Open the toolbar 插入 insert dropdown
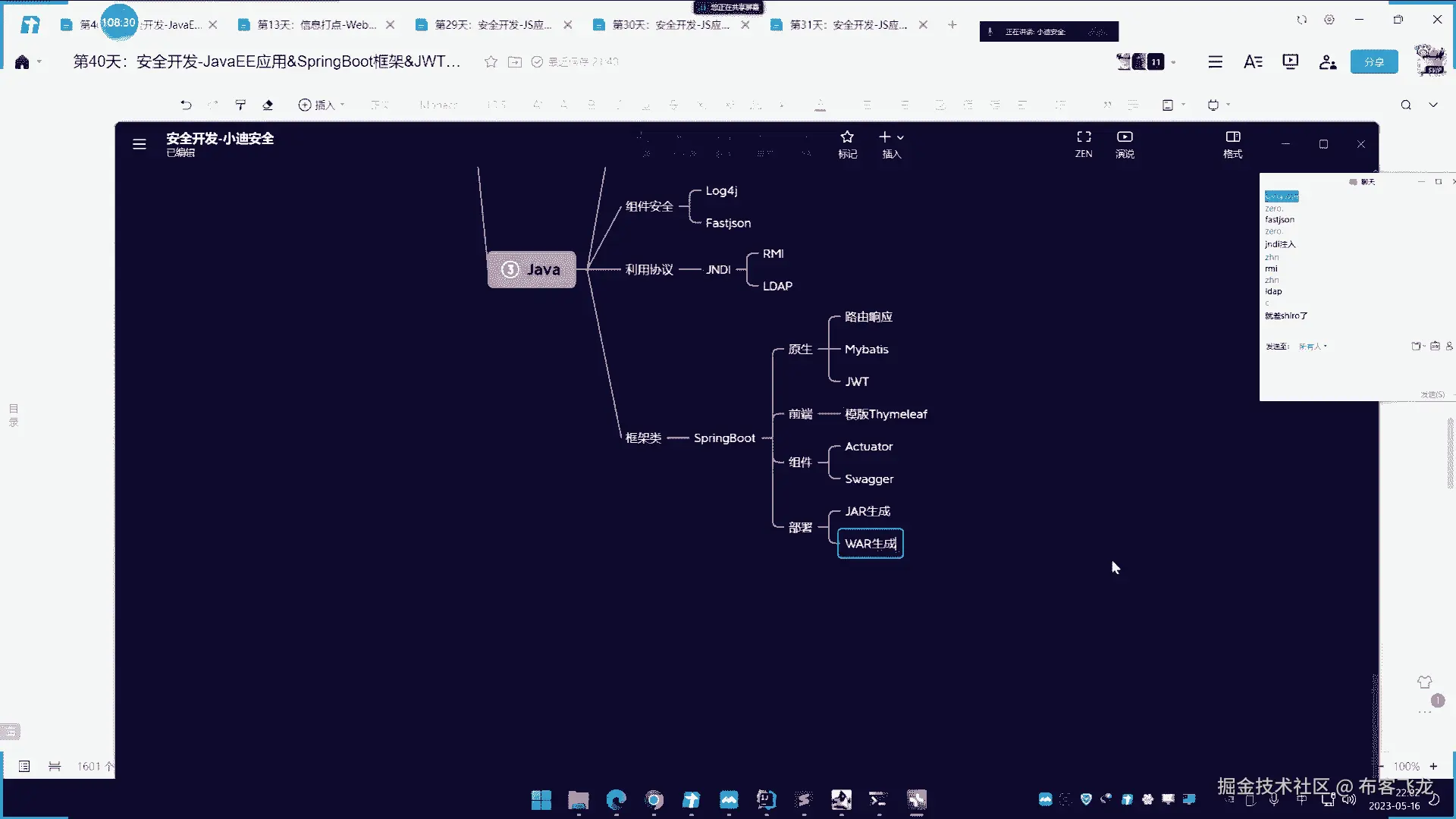The image size is (1456, 819). pyautogui.click(x=322, y=105)
